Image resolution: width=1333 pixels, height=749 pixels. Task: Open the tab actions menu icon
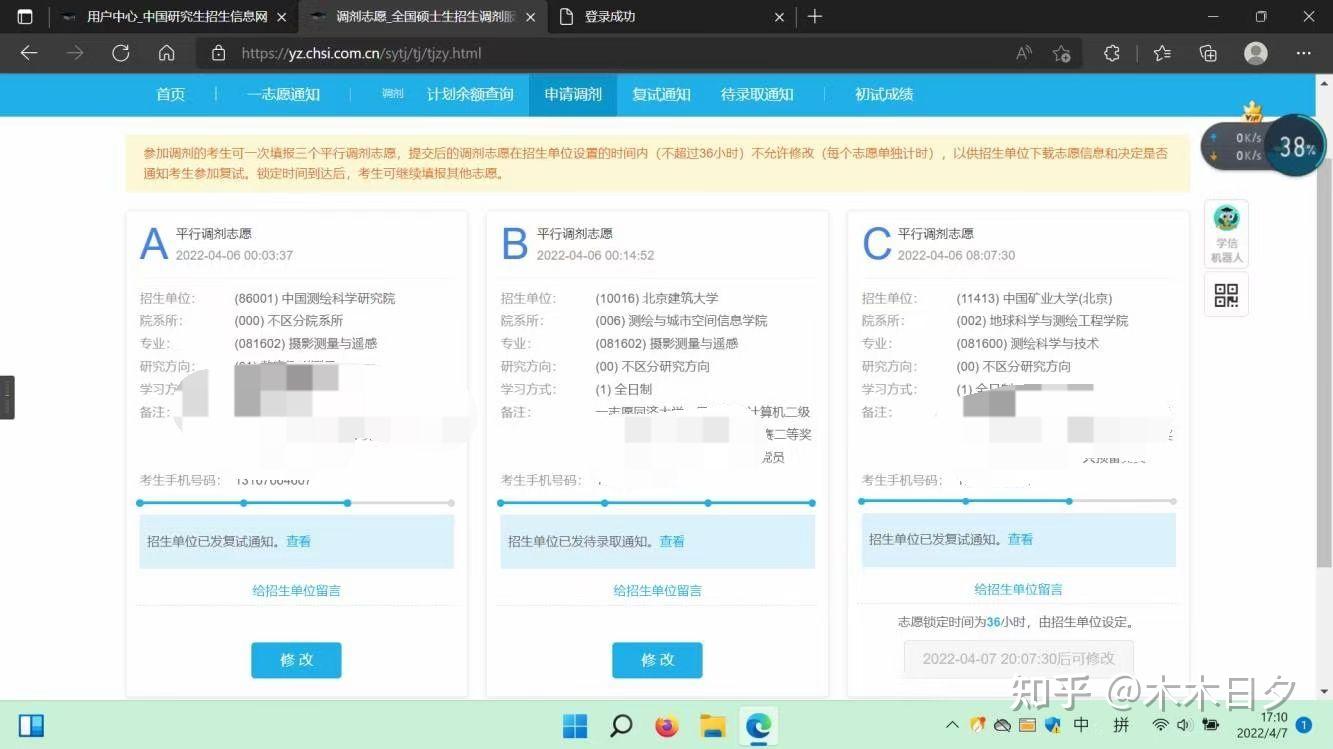25,16
